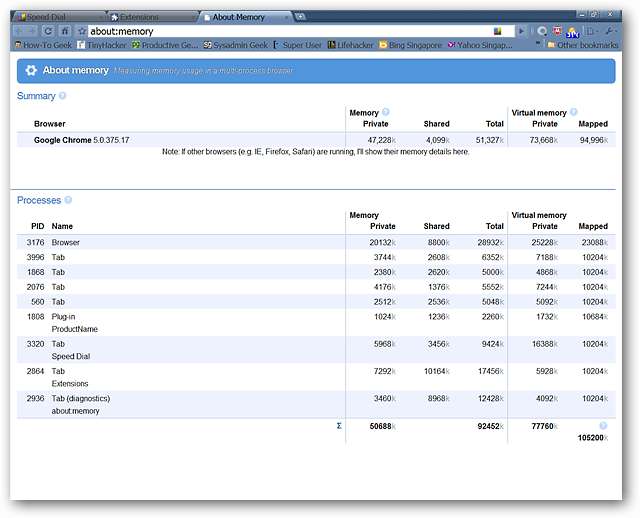Go to the home page icon

[65, 31]
